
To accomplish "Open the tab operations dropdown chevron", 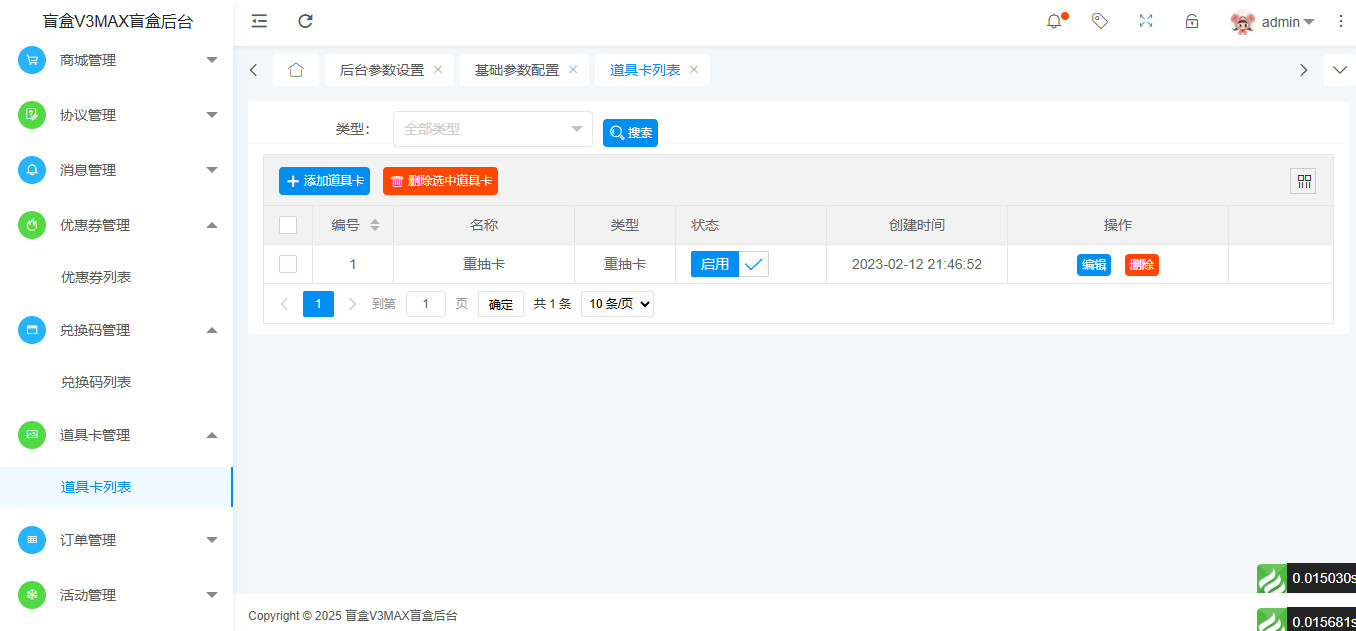I will tap(1340, 70).
